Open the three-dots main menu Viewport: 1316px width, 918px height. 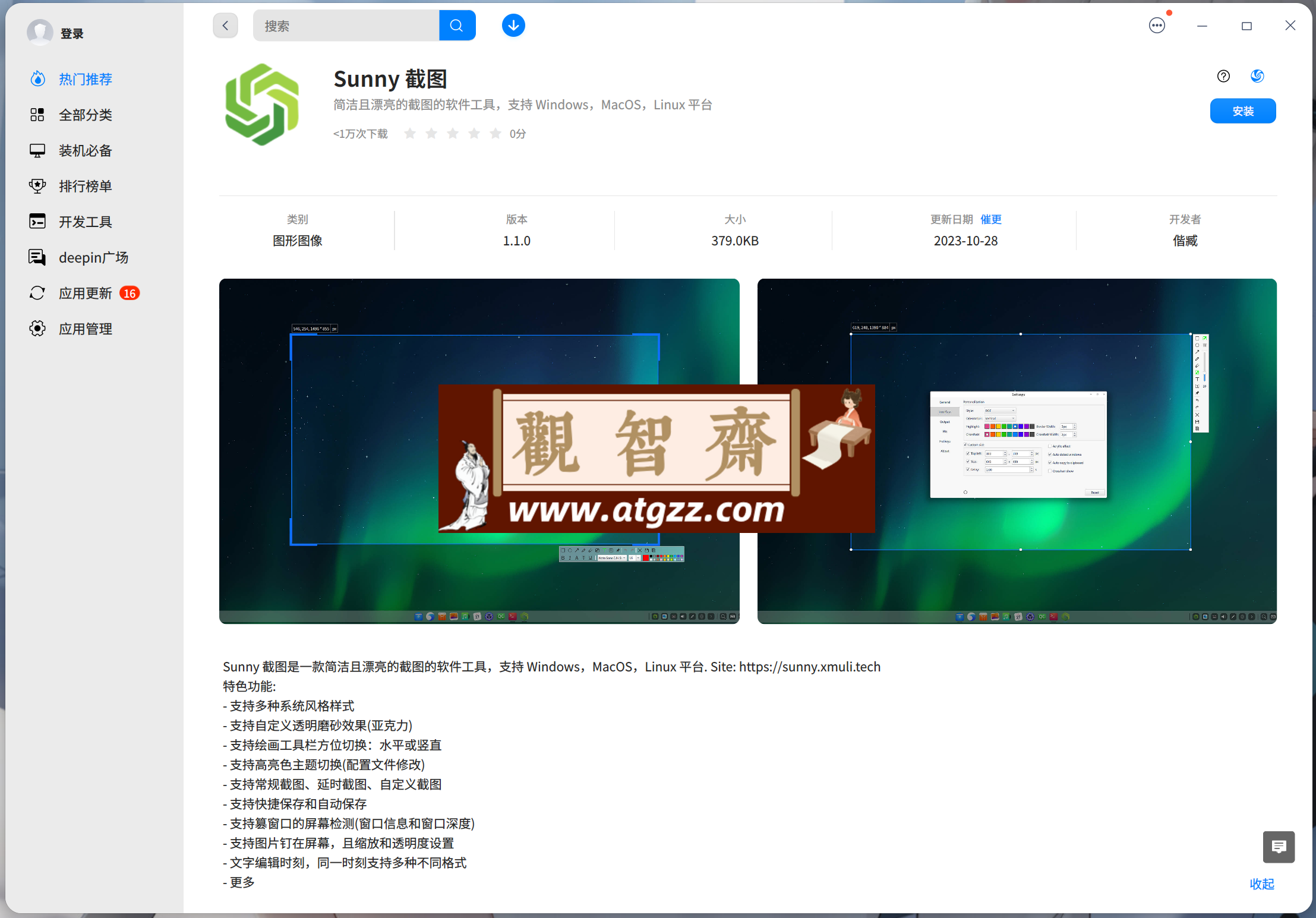click(1157, 26)
